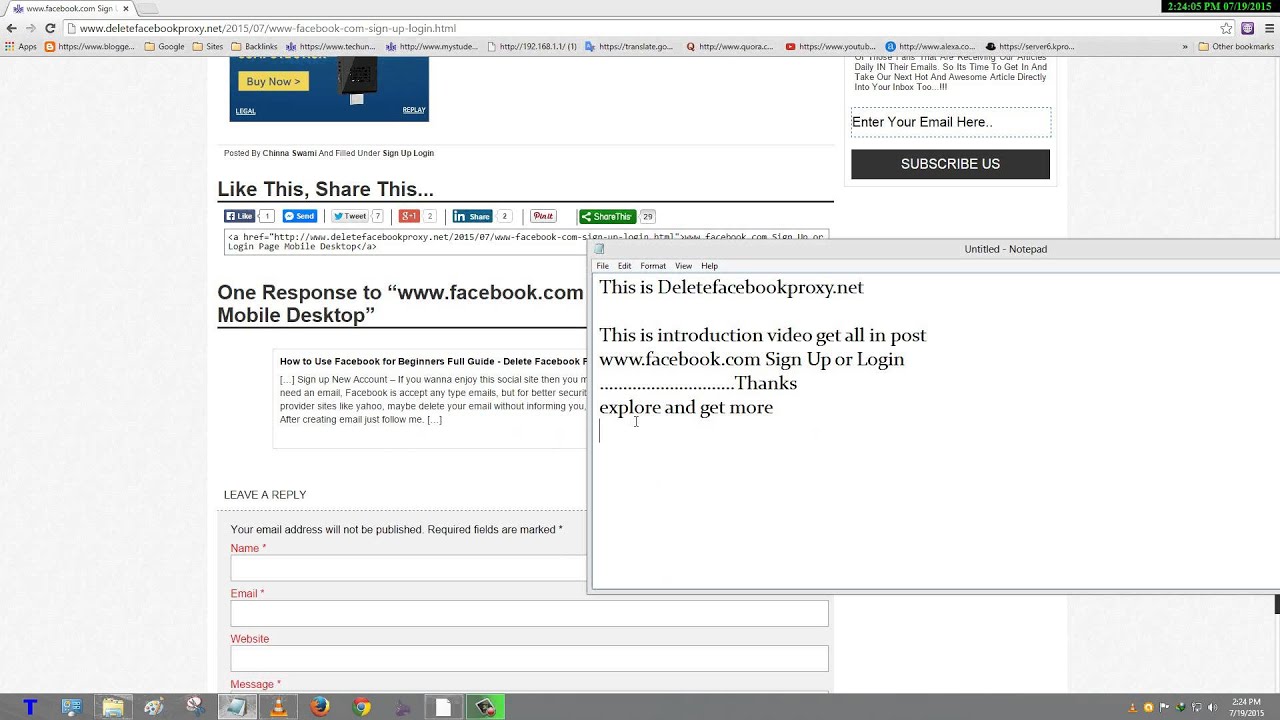Close the www.facebook.com Sign tab
Screen dimensions: 1280x720
click(x=125, y=8)
